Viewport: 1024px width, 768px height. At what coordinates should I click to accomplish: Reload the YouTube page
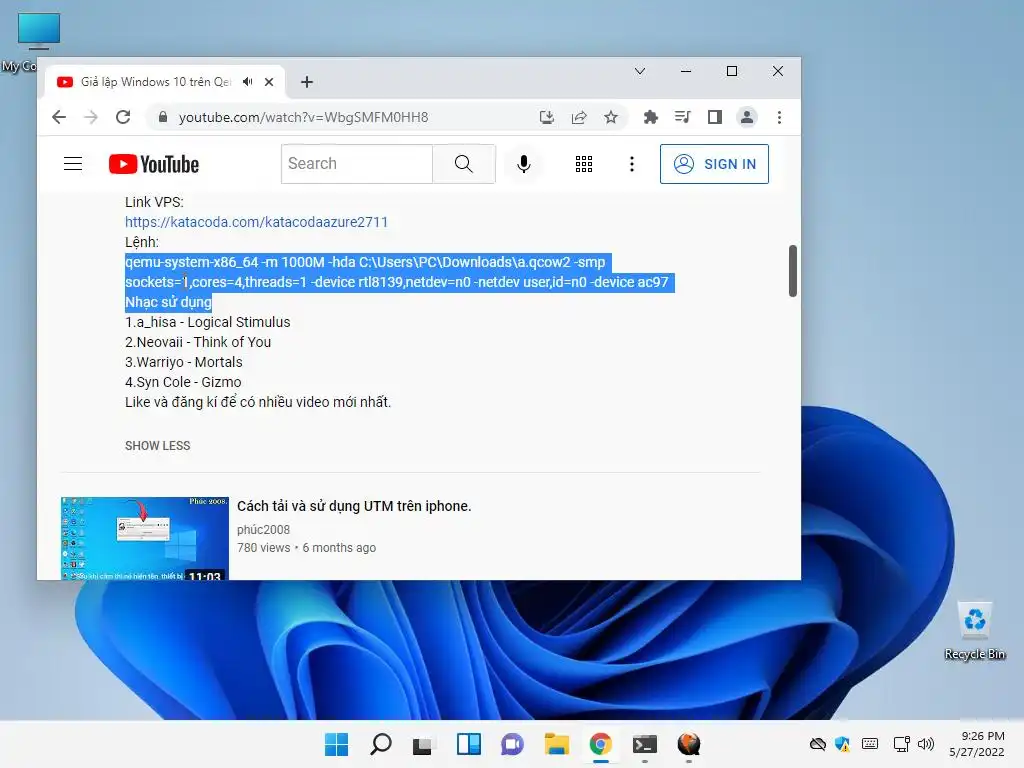pos(123,117)
